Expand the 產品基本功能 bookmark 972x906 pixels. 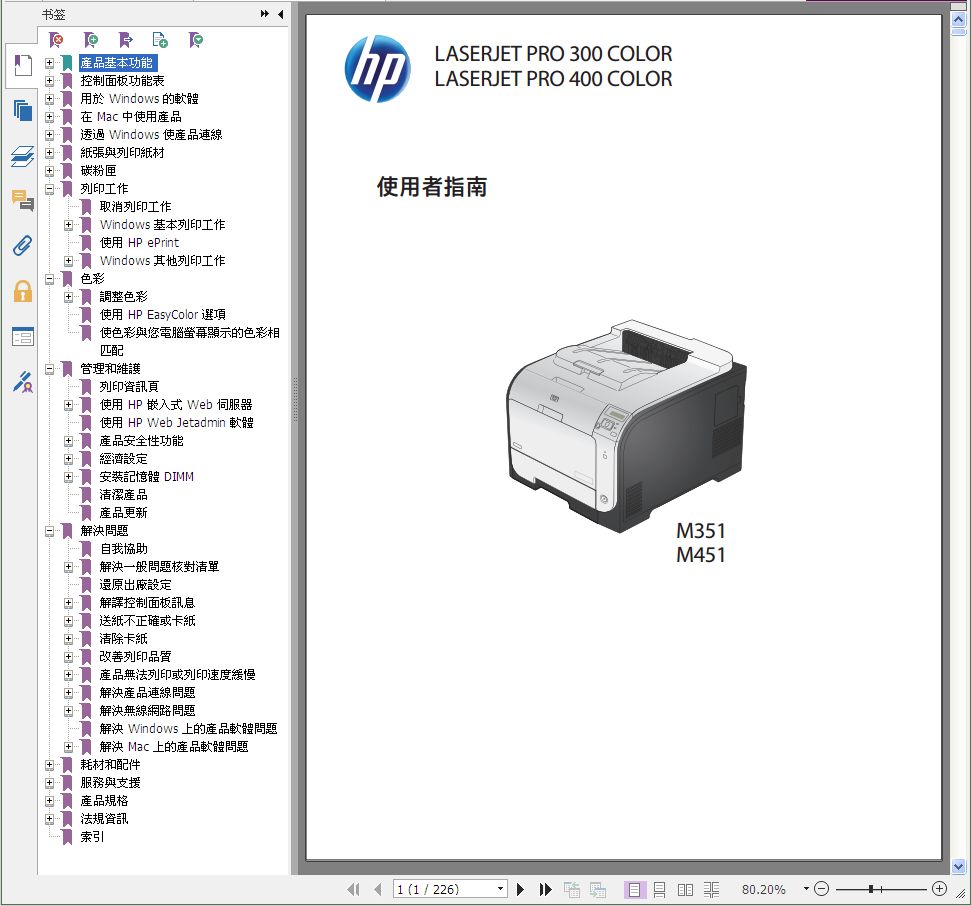[x=49, y=63]
